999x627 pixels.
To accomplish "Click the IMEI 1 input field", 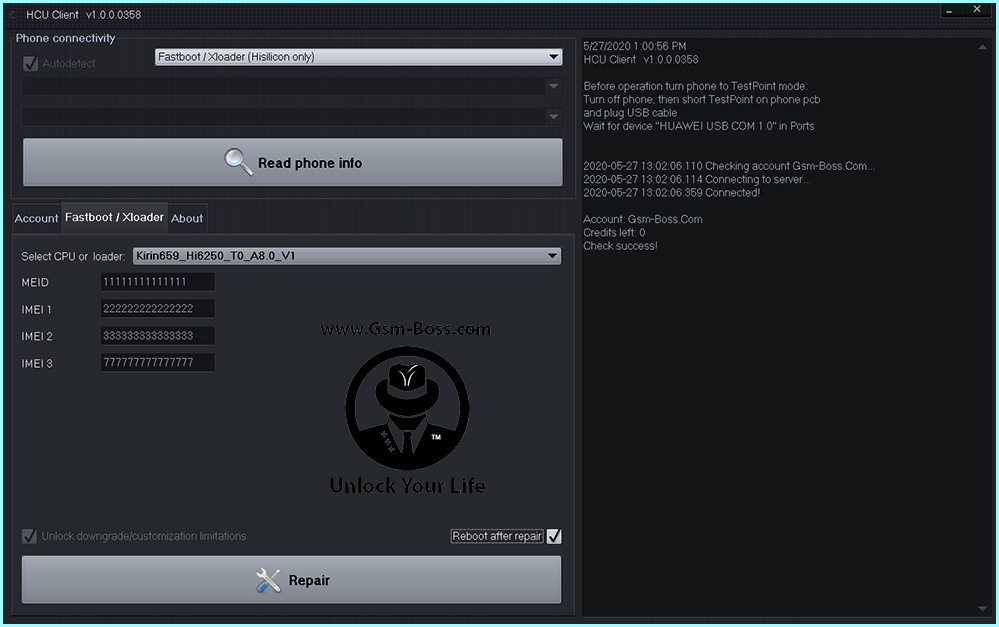I will (157, 308).
